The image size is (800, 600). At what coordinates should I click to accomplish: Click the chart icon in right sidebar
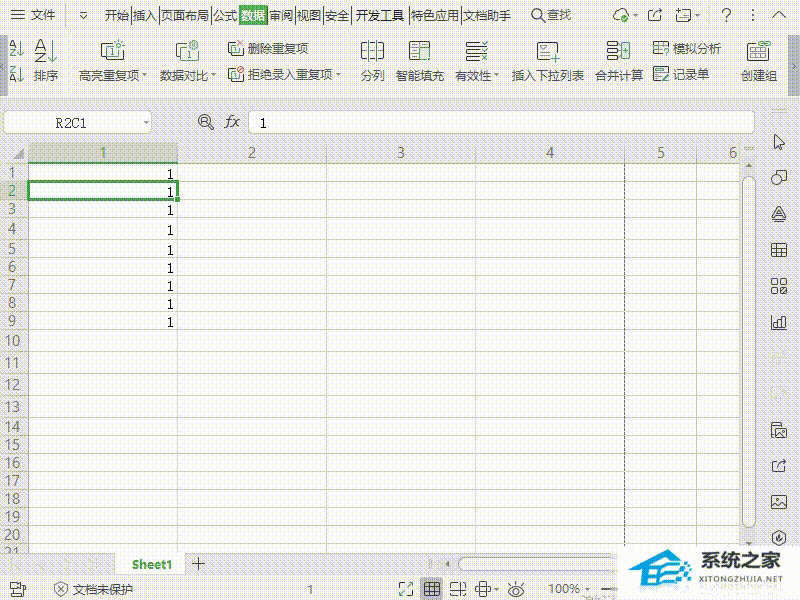pos(779,322)
